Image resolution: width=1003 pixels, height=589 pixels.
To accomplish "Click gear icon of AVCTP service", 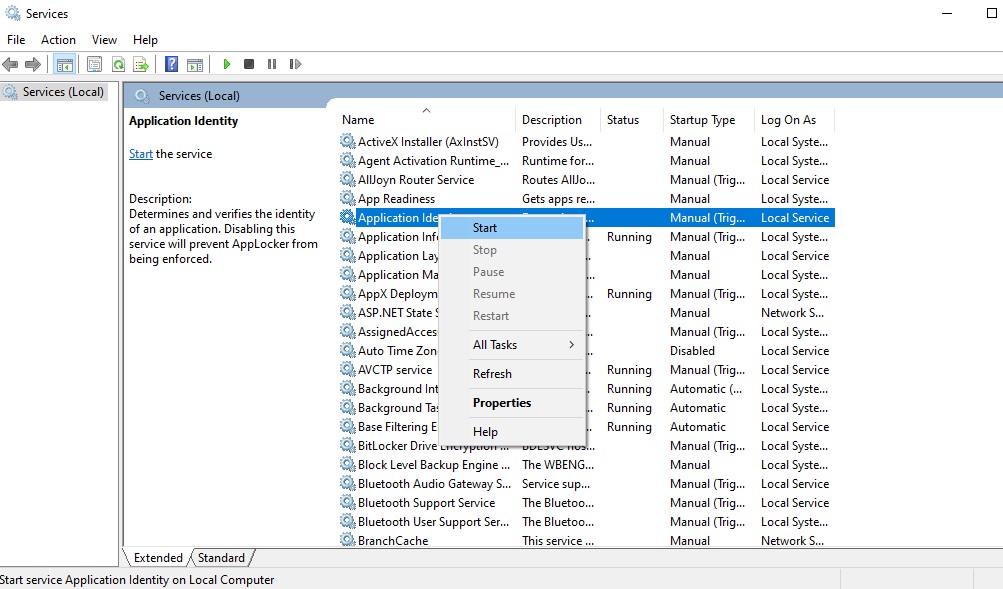I will coord(347,369).
